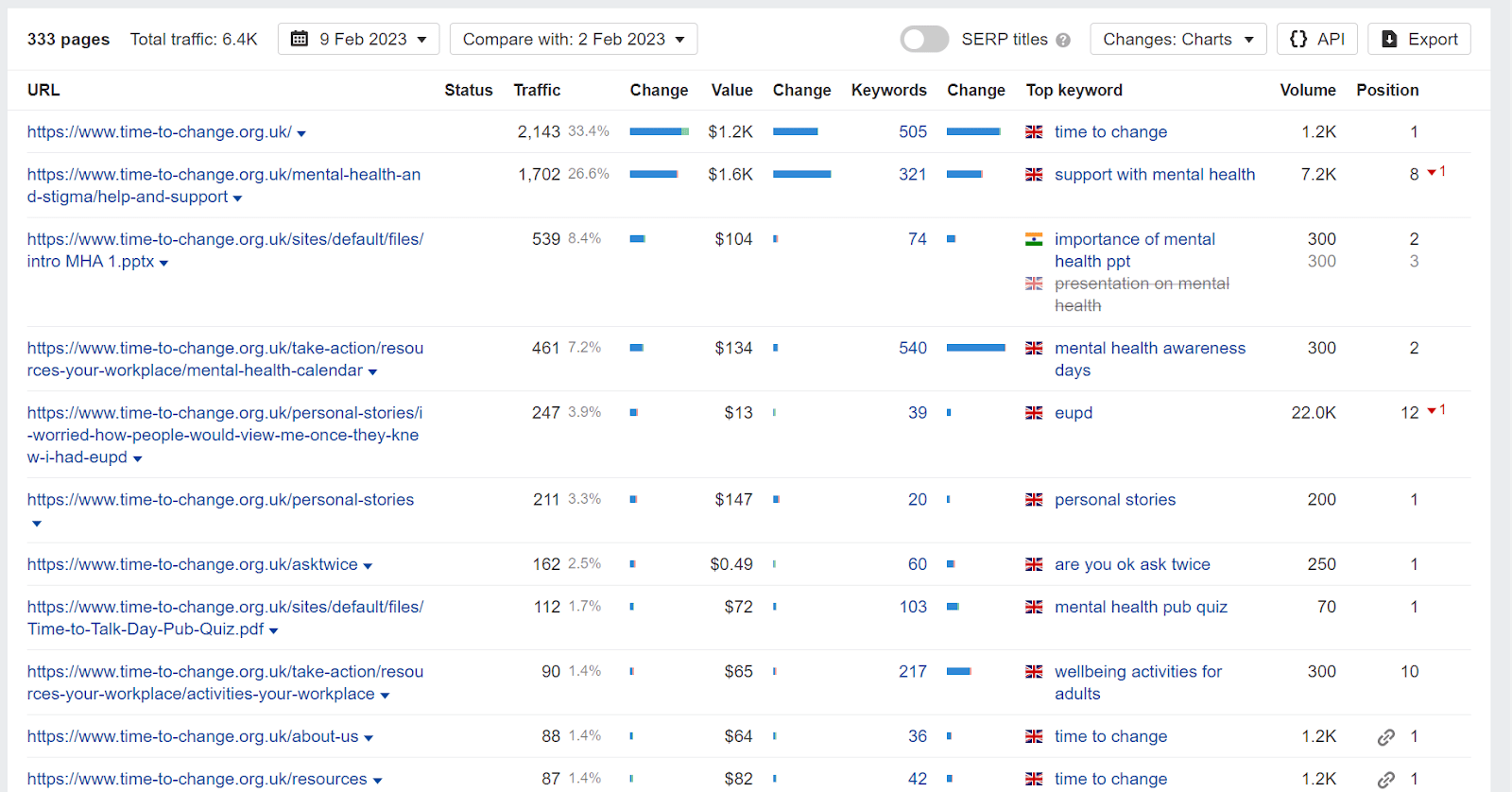Expand the homepage URL dropdown arrow
Screen dimensions: 1512x792
(301, 134)
